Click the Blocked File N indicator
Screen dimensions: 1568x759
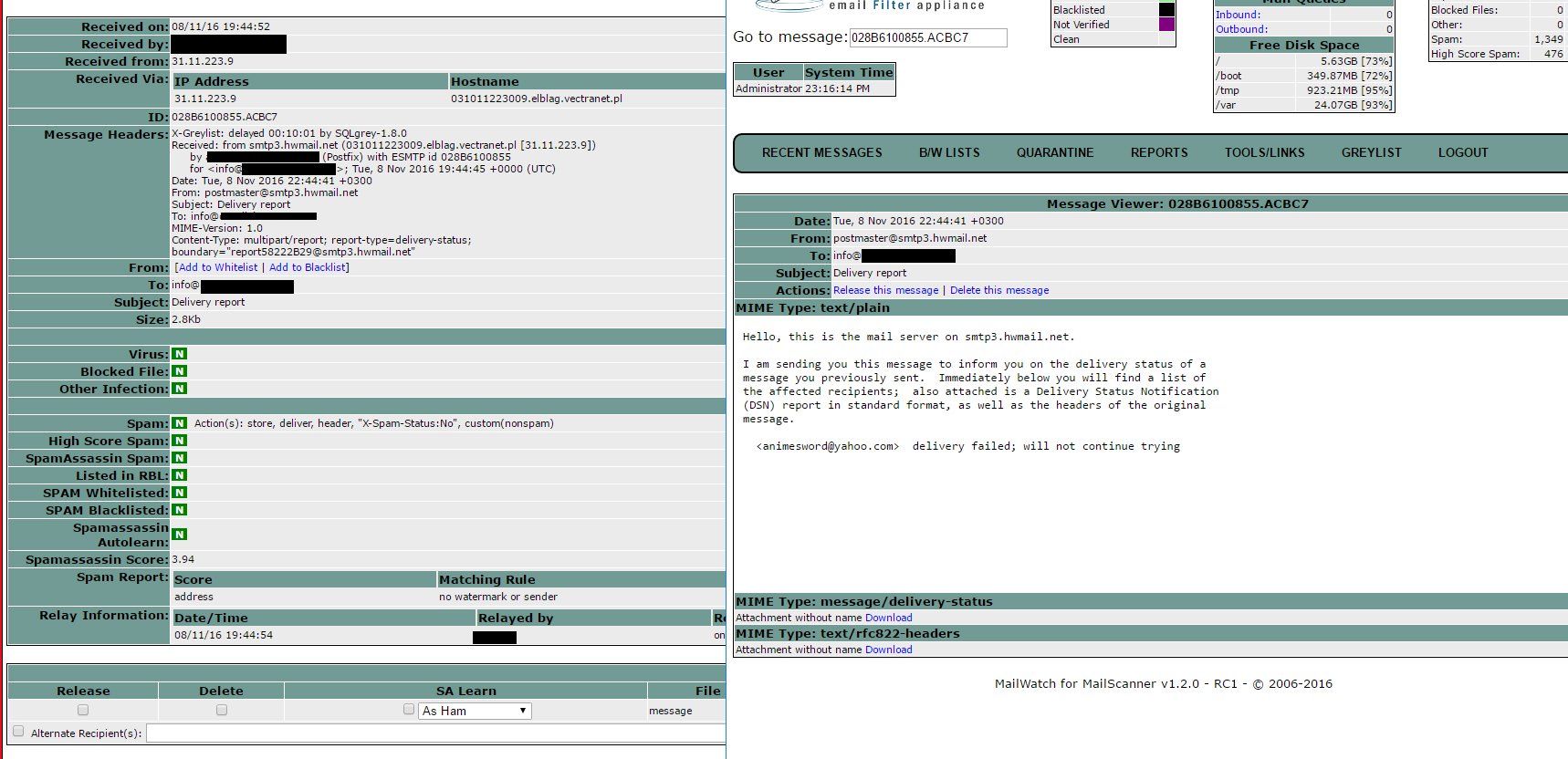pos(180,371)
